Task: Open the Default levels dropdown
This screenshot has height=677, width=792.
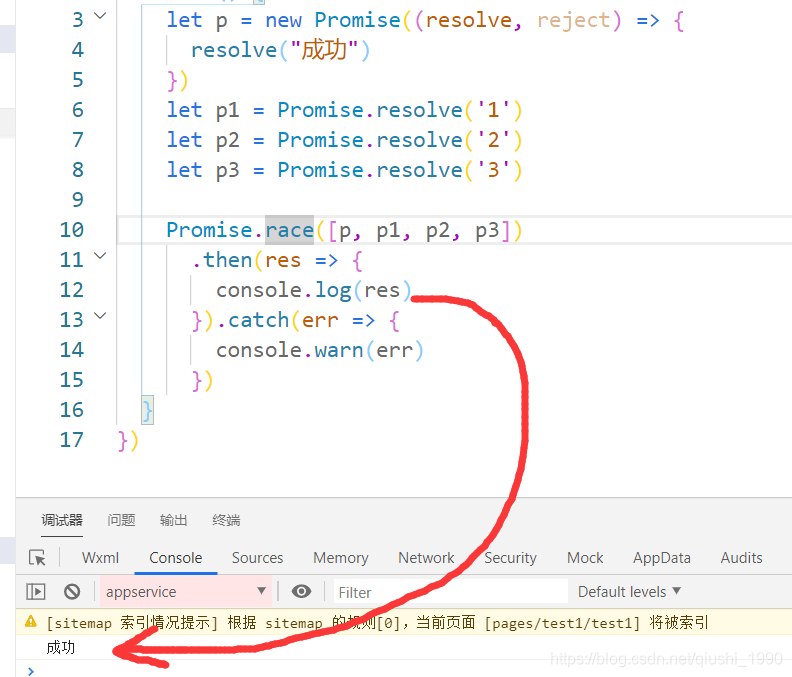Action: pyautogui.click(x=629, y=592)
